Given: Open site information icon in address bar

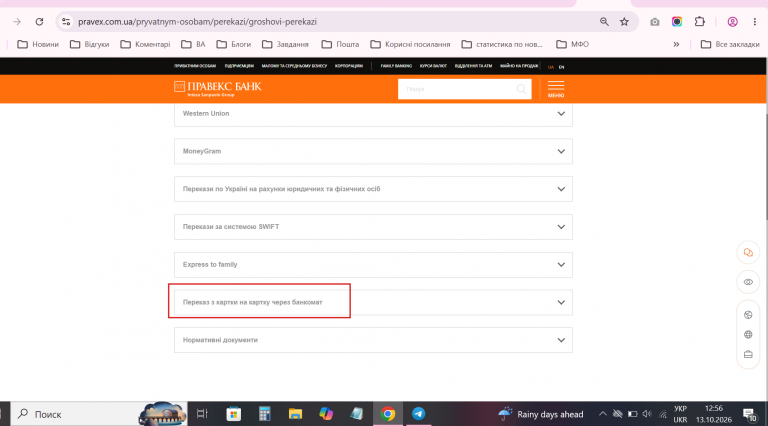Looking at the screenshot, I should [x=66, y=22].
